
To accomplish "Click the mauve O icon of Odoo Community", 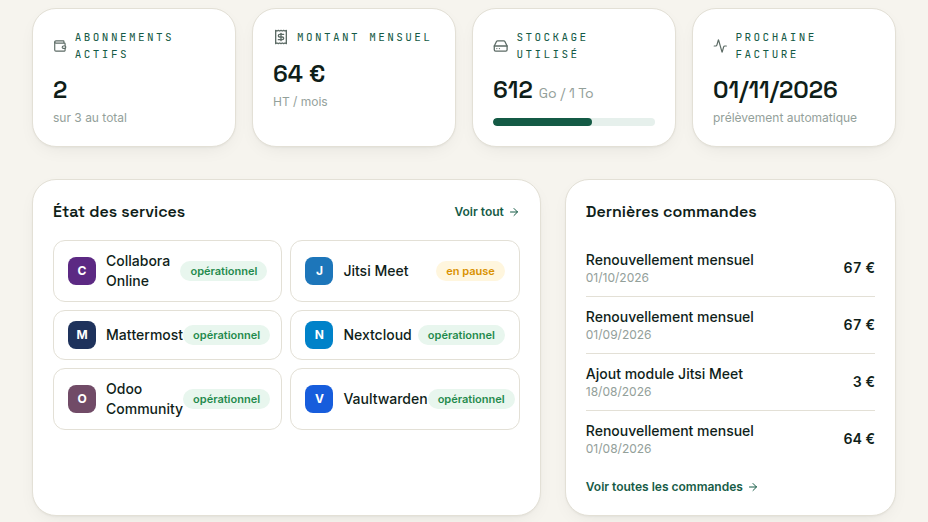I will 82,399.
